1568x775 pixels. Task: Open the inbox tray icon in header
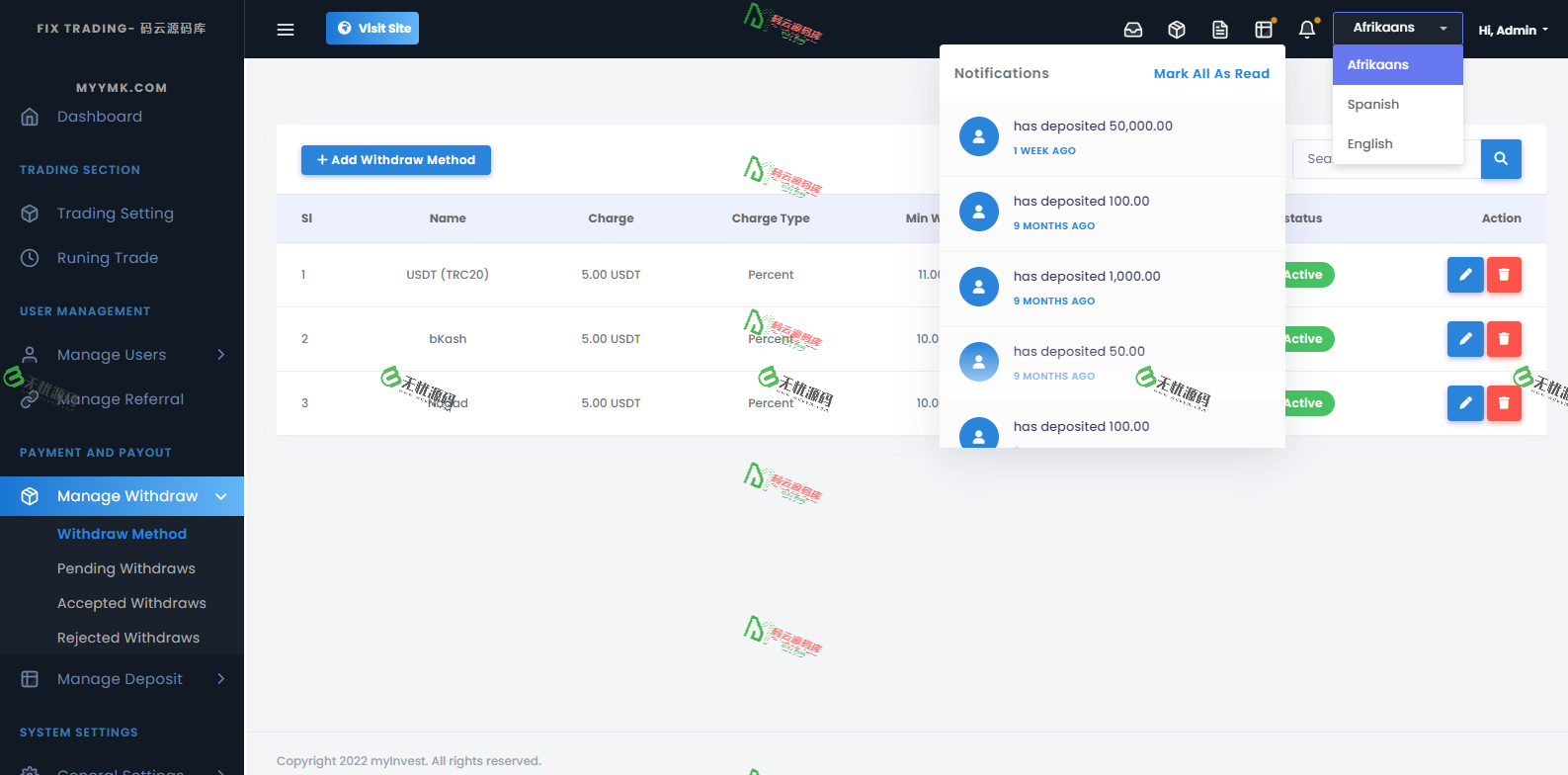click(1133, 30)
